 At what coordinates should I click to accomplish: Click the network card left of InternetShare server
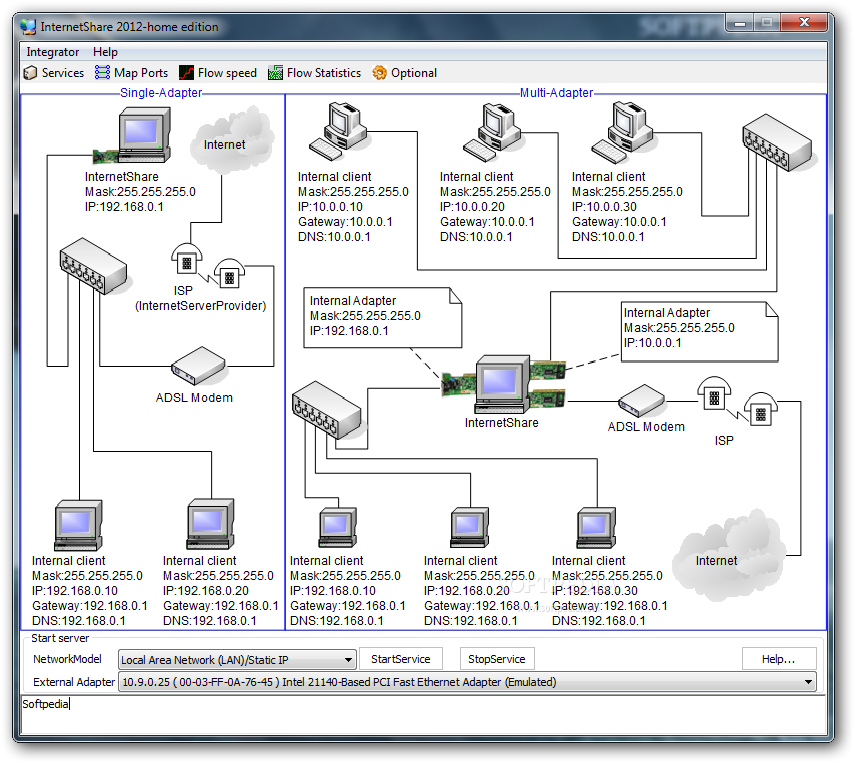(459, 383)
